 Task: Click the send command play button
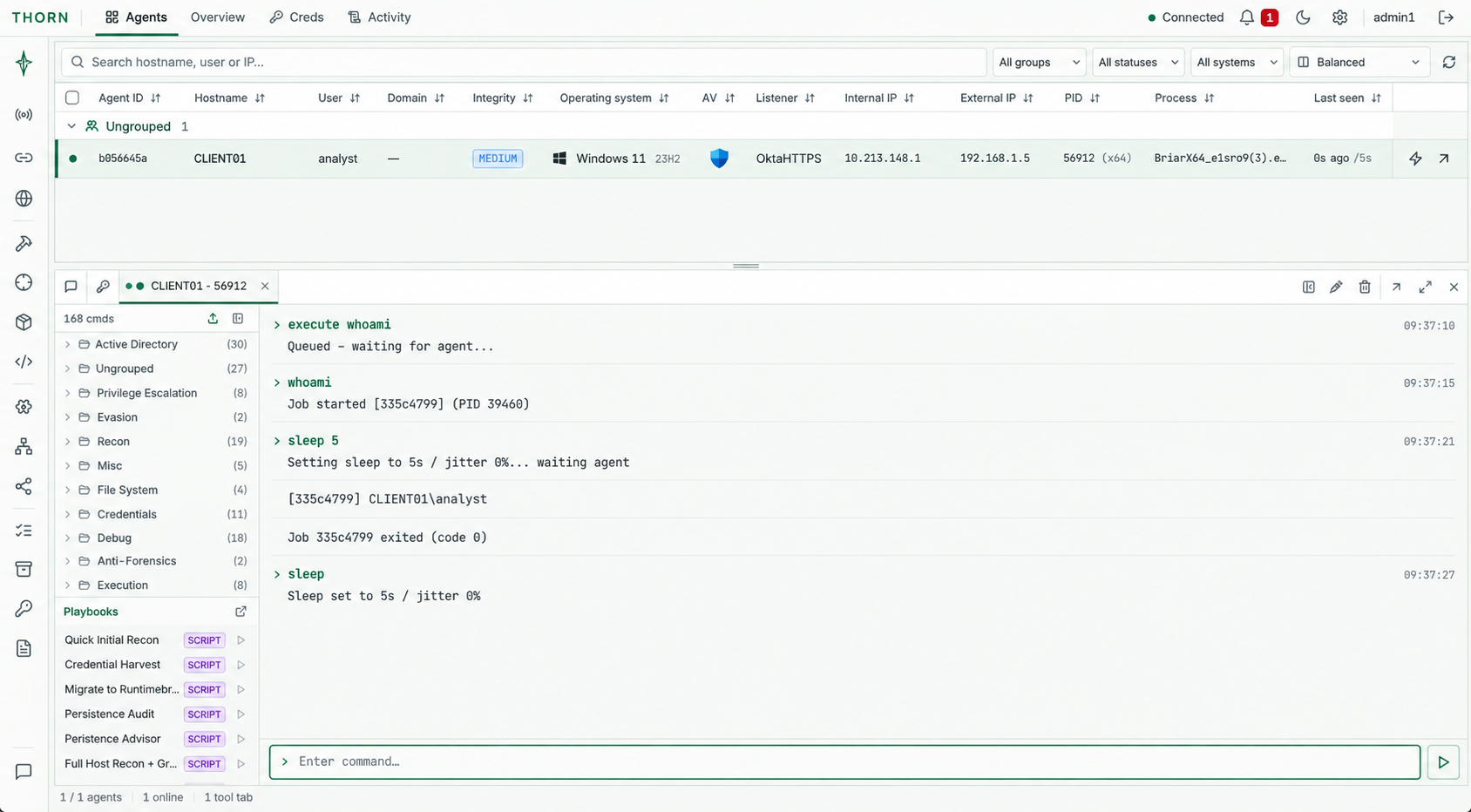click(x=1443, y=762)
